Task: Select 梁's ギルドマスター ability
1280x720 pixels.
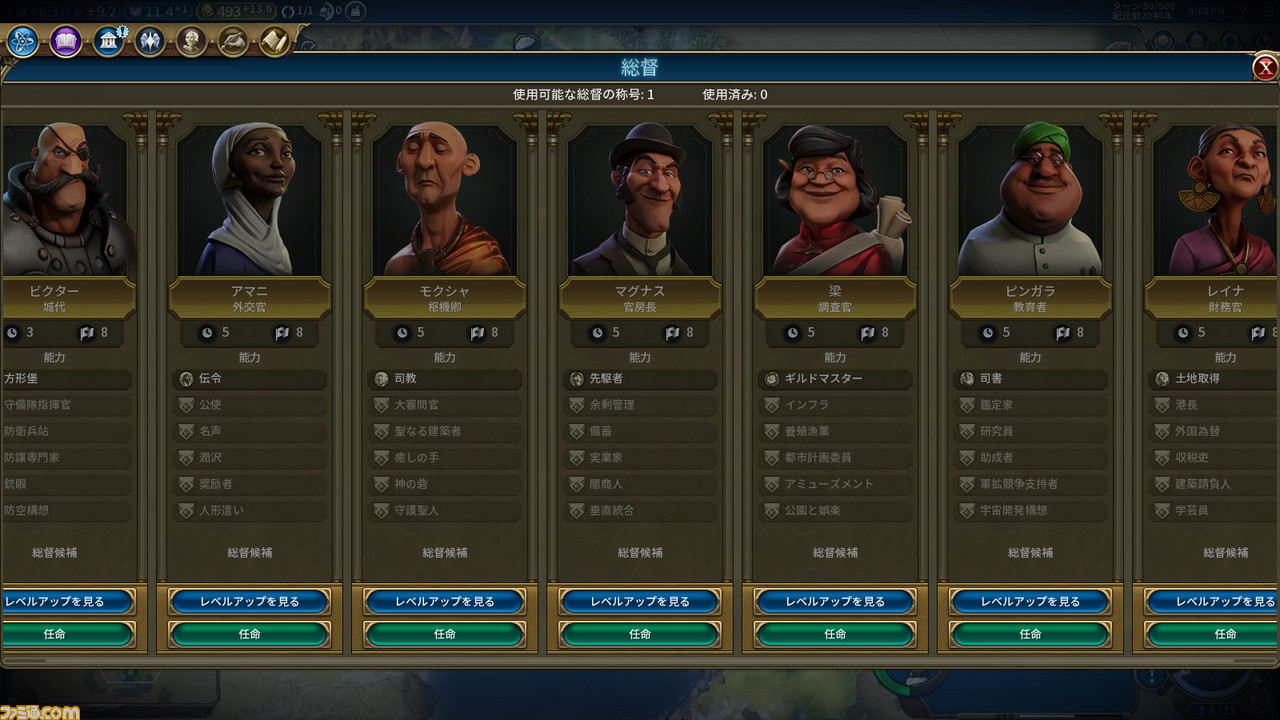Action: [x=835, y=379]
